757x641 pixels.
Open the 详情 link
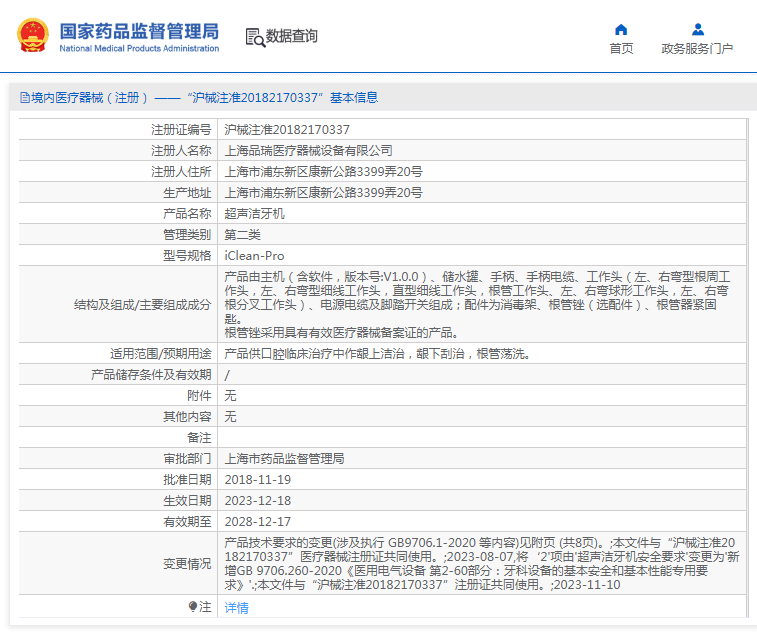click(x=237, y=608)
